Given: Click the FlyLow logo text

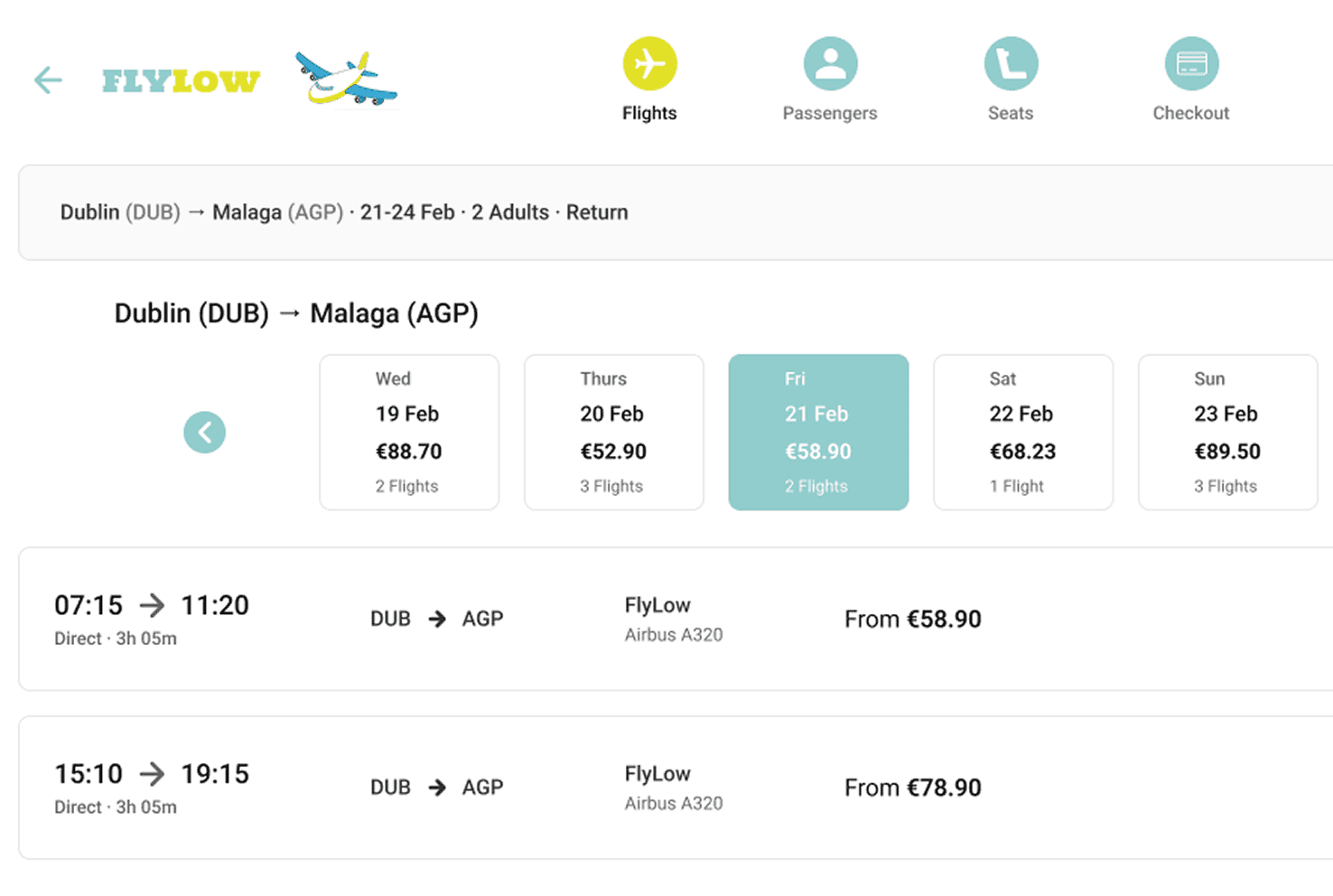Looking at the screenshot, I should pos(181,81).
